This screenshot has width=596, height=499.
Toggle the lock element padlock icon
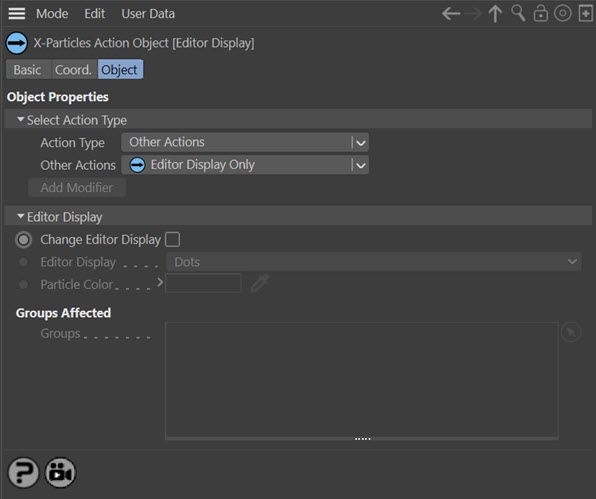541,14
